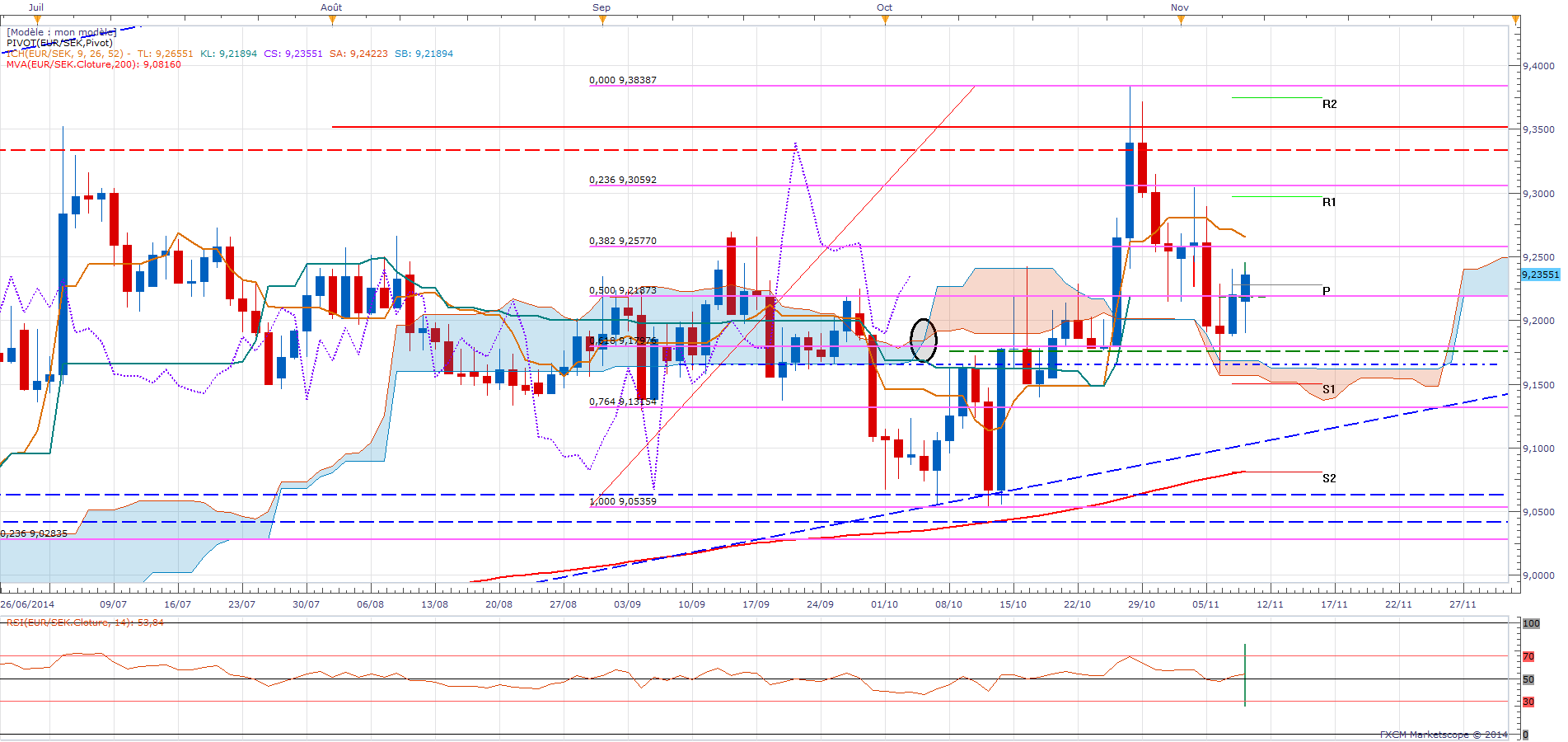Click the RSI 30 oversold level tag
The image size is (1568, 742).
click(1528, 702)
